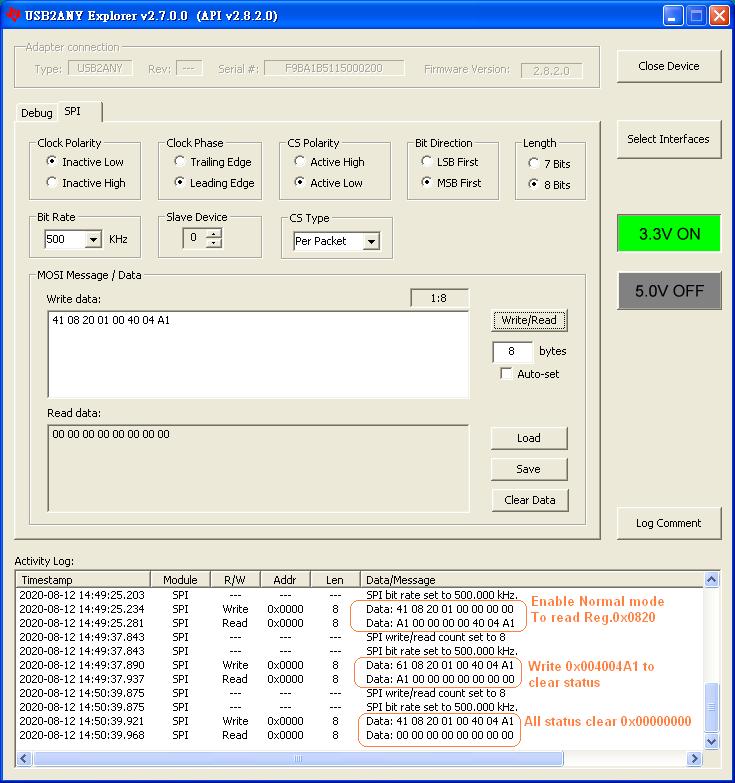Open the Bit Rate dropdown
The width and height of the screenshot is (735, 783).
(x=93, y=240)
